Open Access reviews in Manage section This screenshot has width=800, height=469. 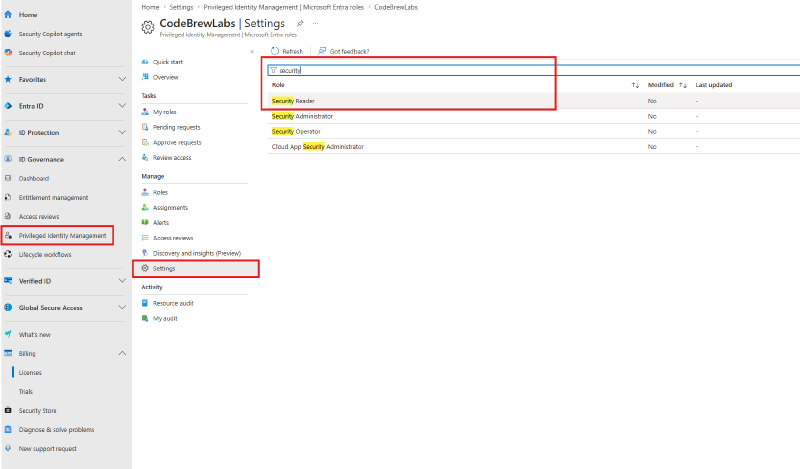pos(173,238)
